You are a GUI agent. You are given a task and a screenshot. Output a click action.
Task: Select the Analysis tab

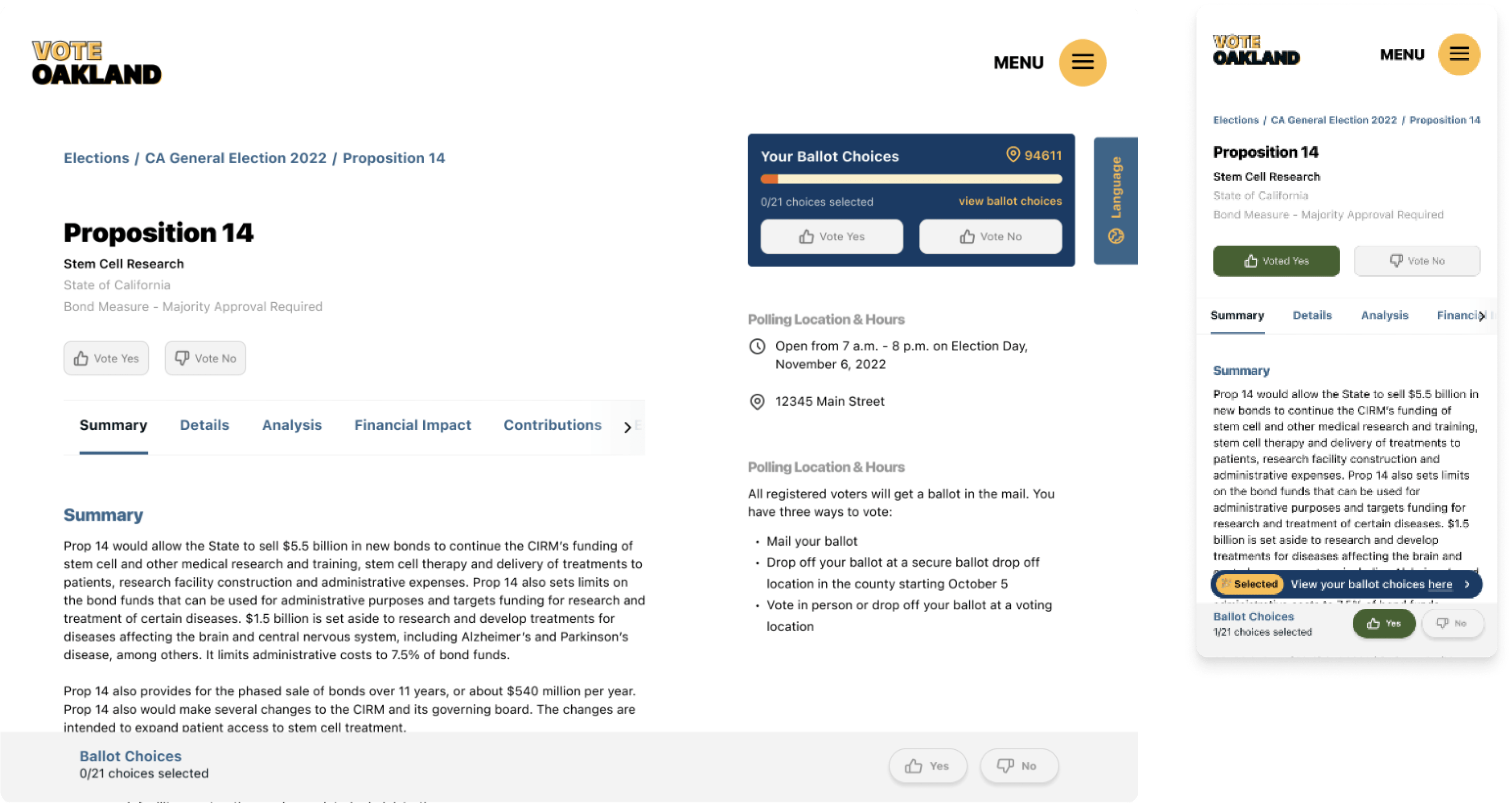pos(292,425)
